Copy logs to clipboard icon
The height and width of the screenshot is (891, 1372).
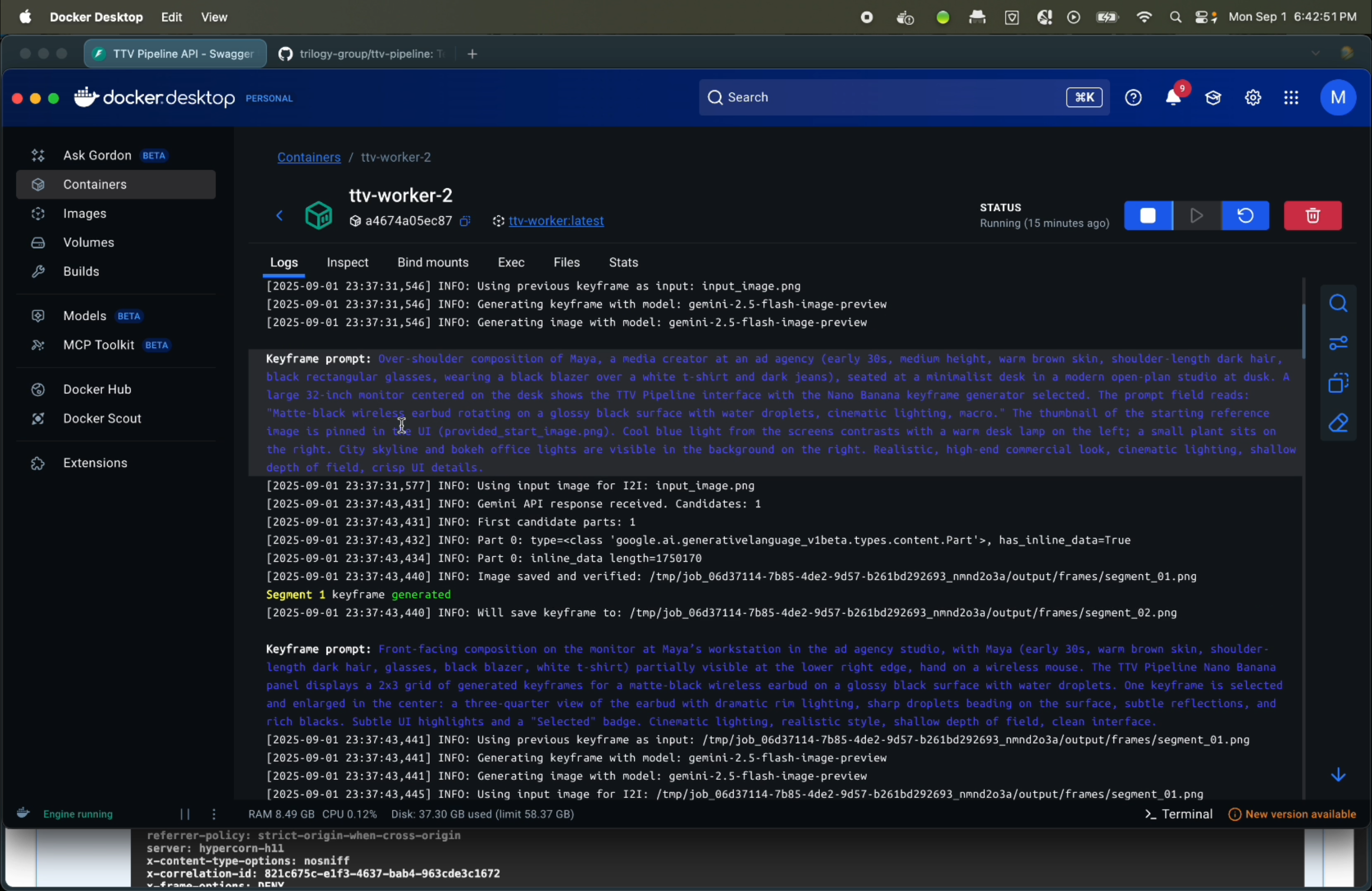(1338, 384)
